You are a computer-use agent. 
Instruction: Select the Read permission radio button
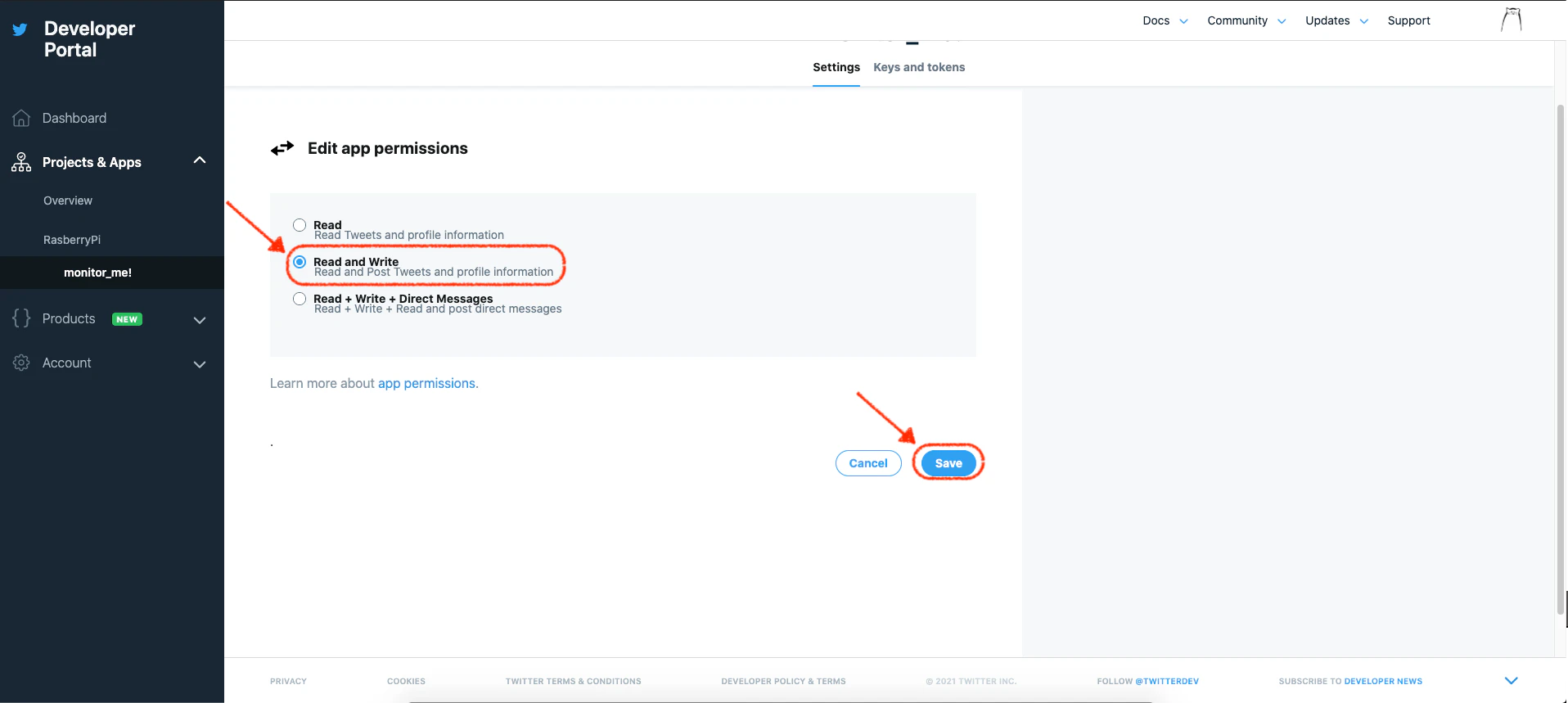(x=300, y=225)
